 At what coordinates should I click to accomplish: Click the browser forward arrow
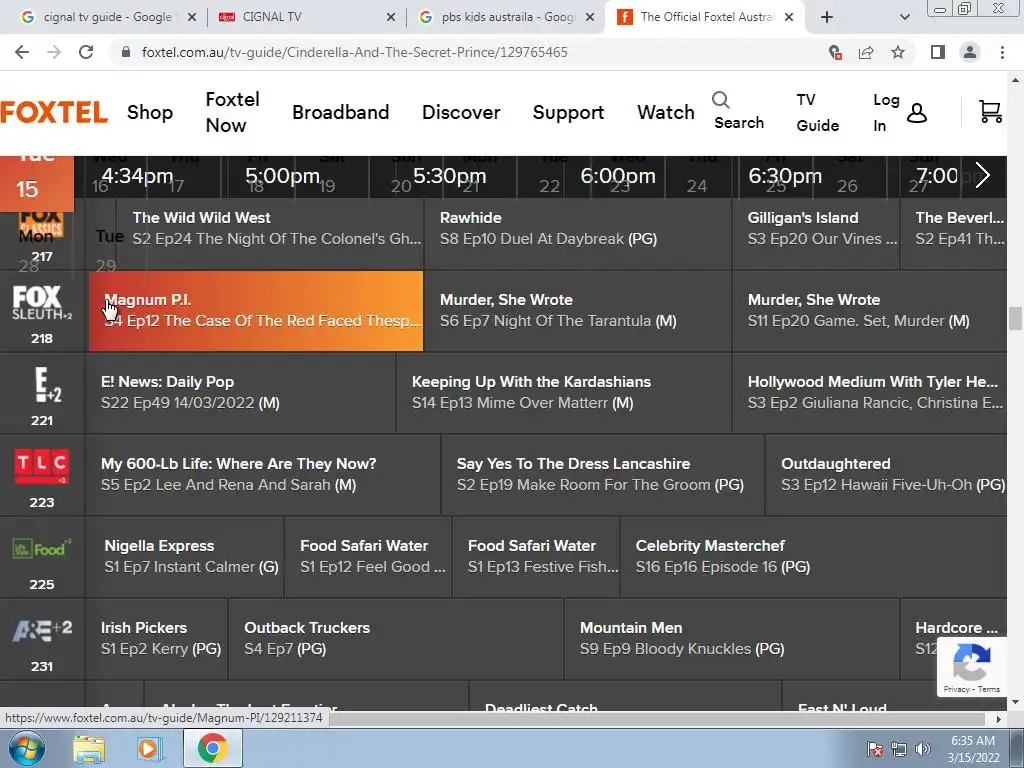point(54,52)
